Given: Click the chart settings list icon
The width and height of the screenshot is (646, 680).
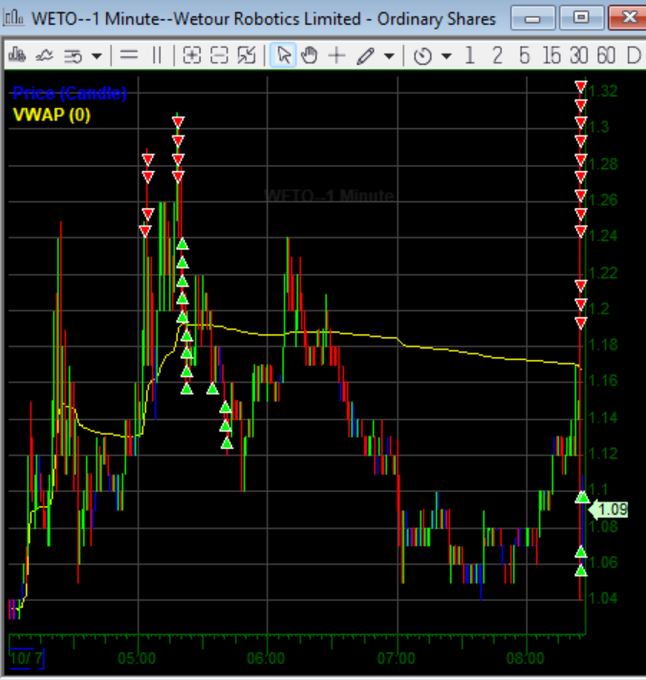Looking at the screenshot, I should (73, 56).
